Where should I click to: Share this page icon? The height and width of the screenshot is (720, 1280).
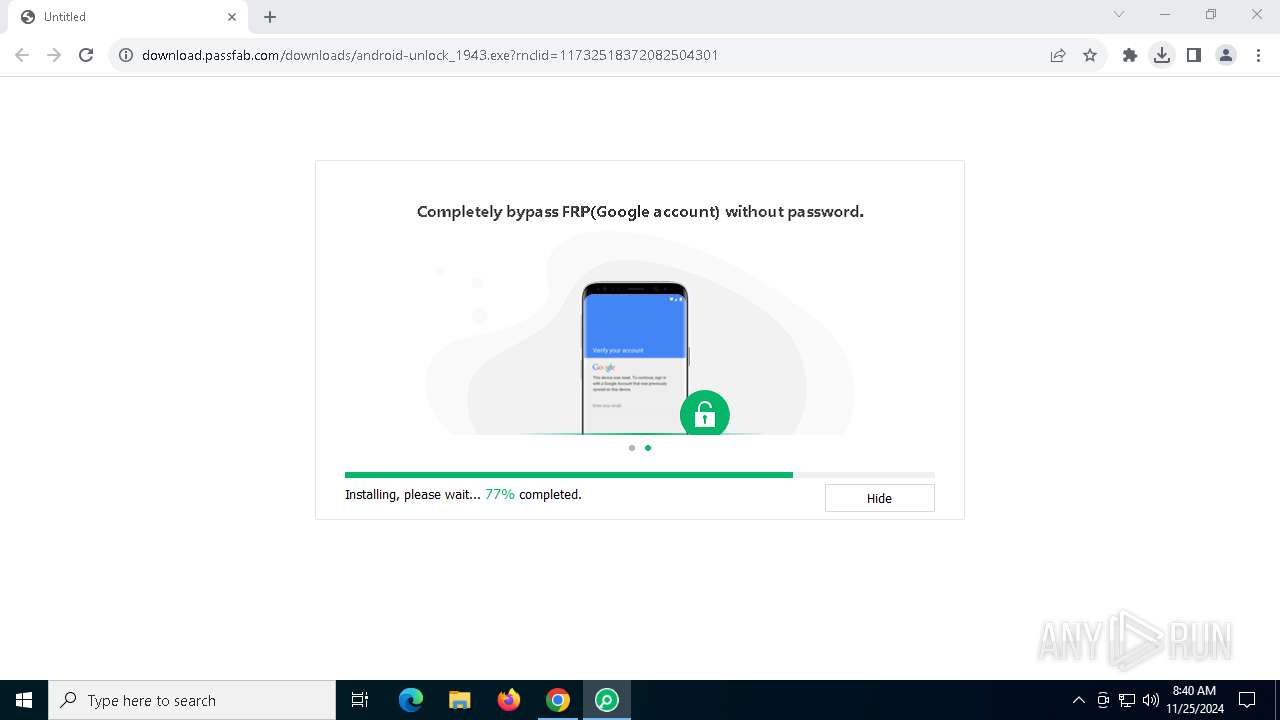pyautogui.click(x=1058, y=55)
